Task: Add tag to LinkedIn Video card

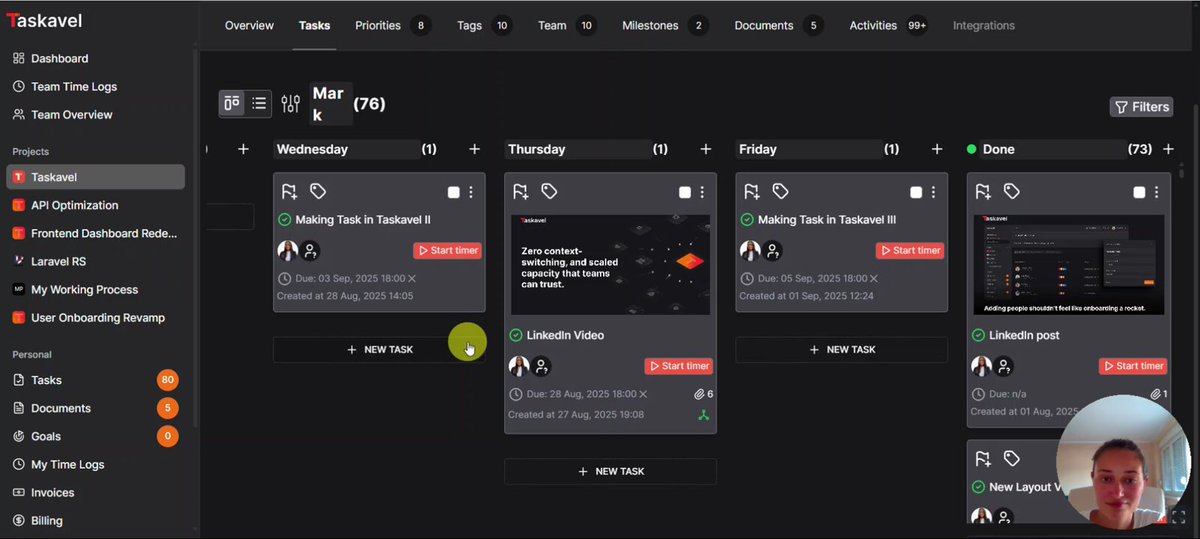Action: [x=549, y=191]
